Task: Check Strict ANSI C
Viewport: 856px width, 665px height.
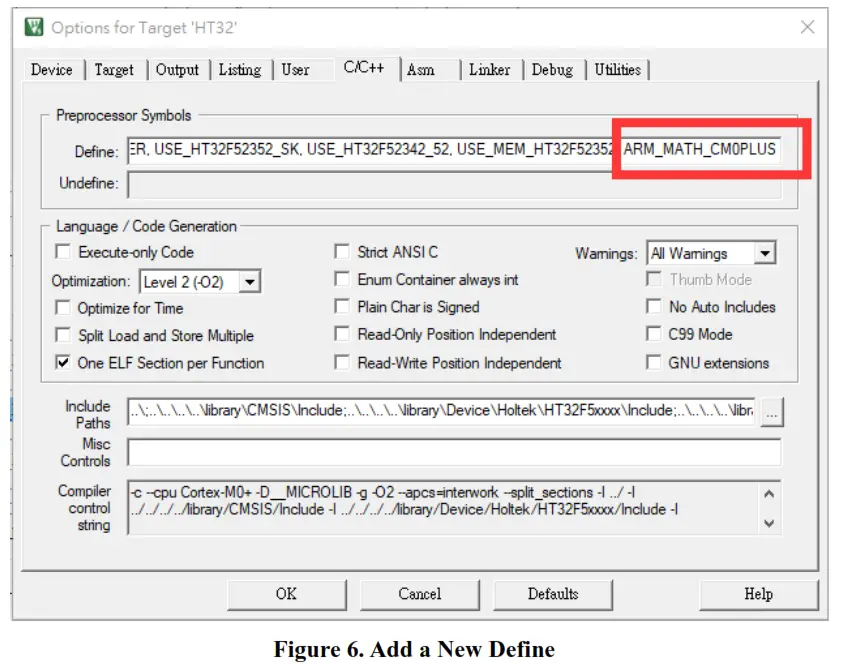Action: pyautogui.click(x=341, y=253)
